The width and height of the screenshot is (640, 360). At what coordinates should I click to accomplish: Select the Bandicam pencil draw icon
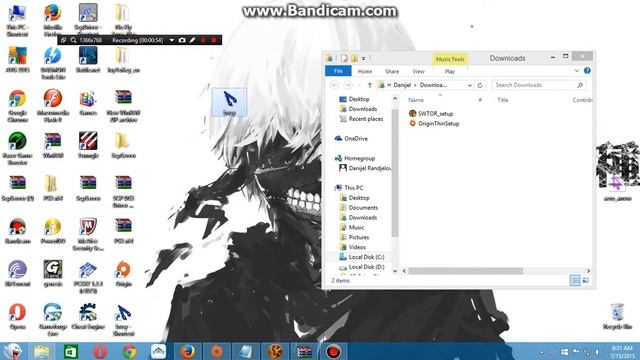point(192,40)
